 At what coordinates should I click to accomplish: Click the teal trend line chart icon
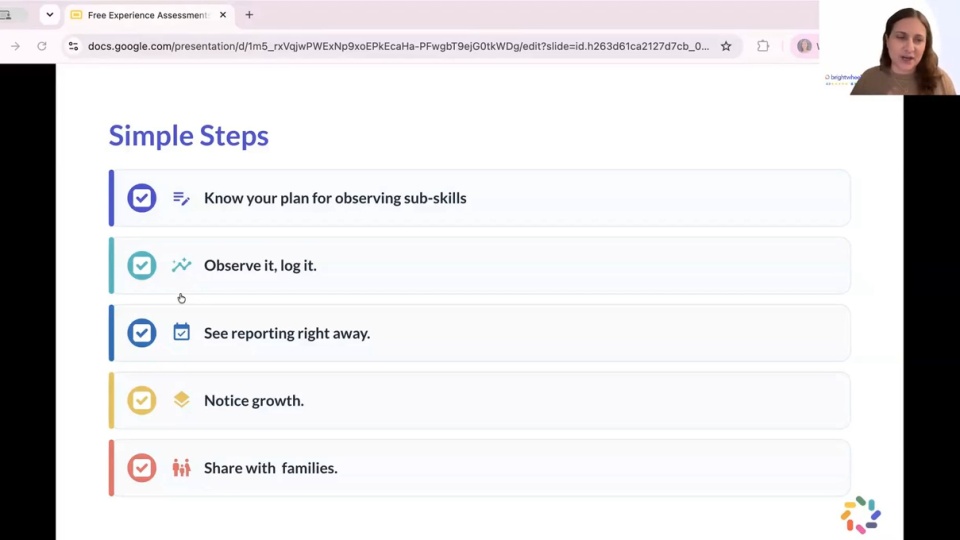(x=181, y=264)
